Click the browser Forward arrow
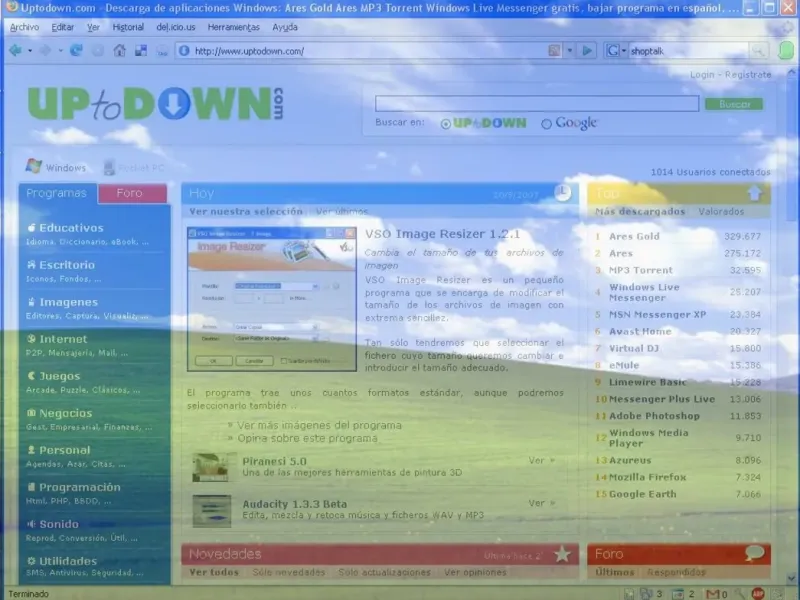The height and width of the screenshot is (600, 800). (45, 51)
